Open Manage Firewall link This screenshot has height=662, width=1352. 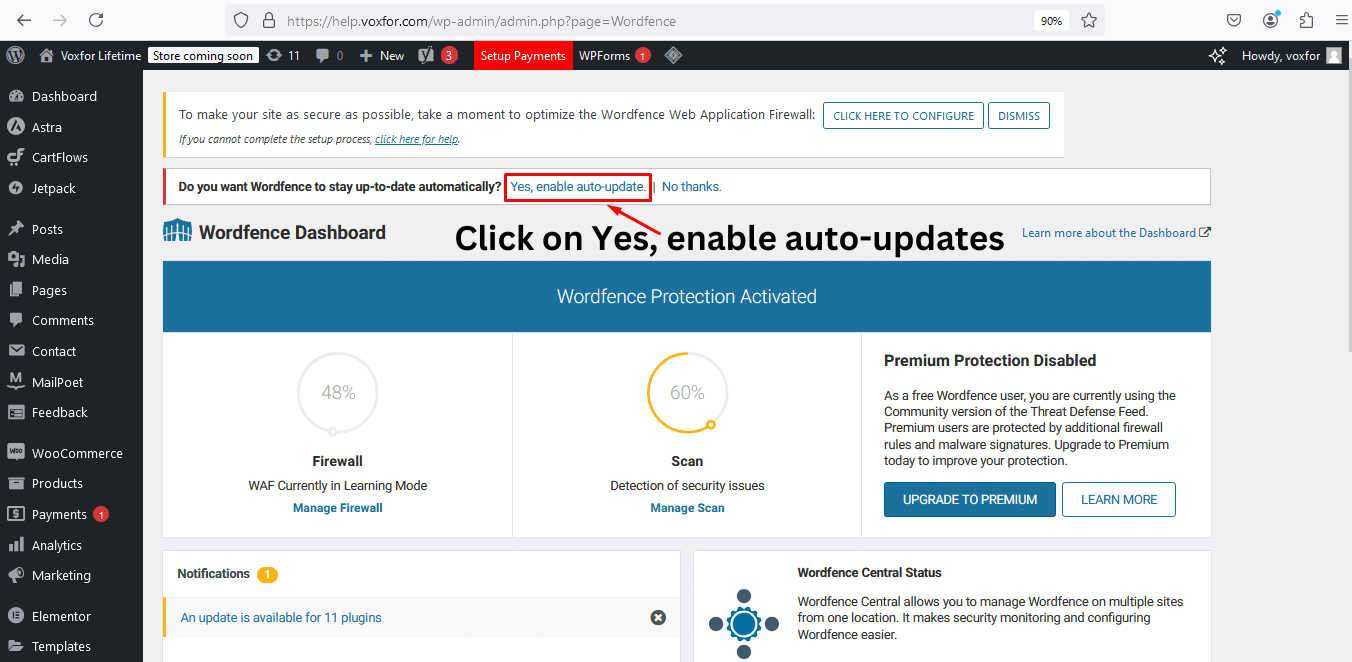pyautogui.click(x=337, y=507)
